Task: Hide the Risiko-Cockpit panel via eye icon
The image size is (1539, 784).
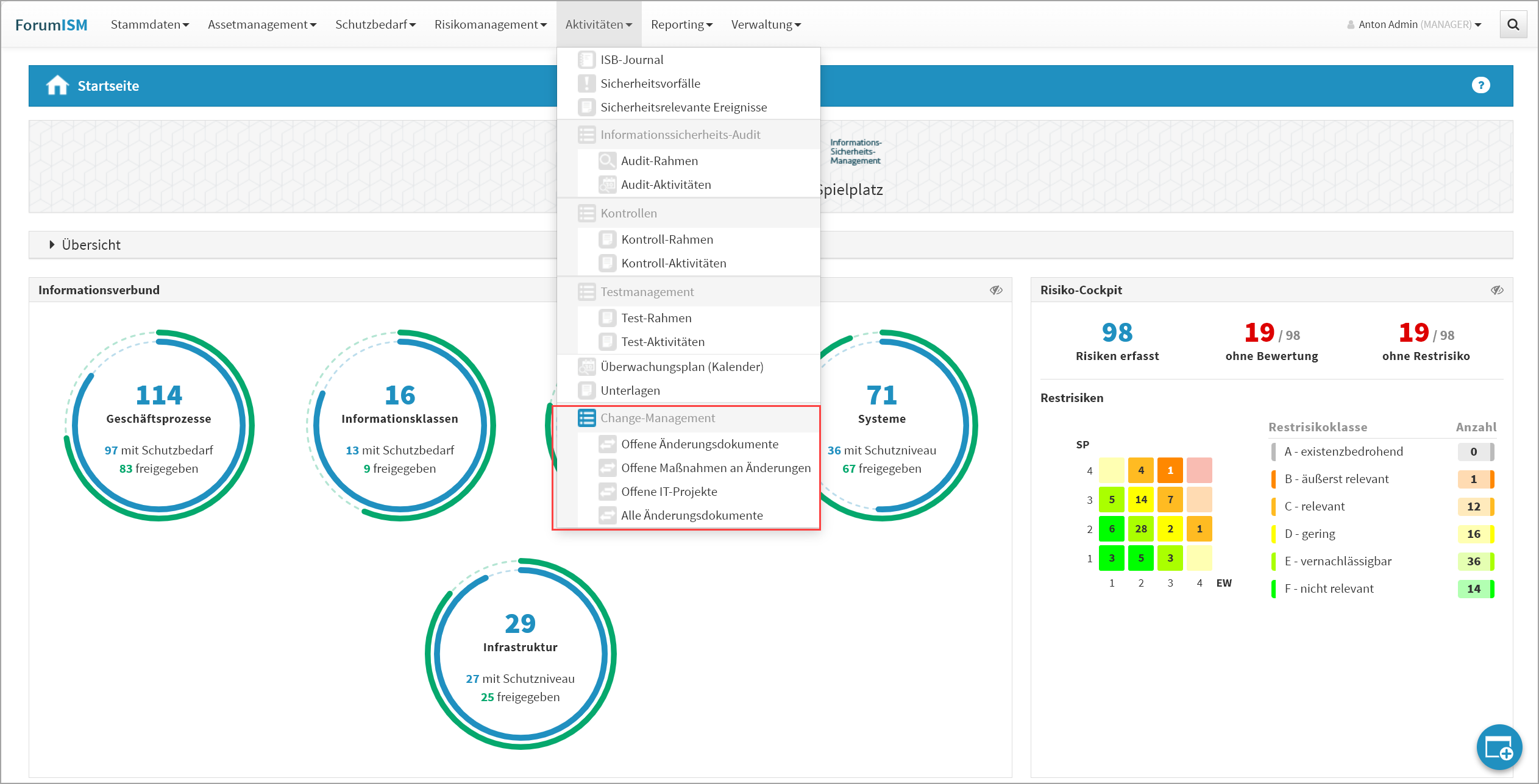Action: 1497,290
